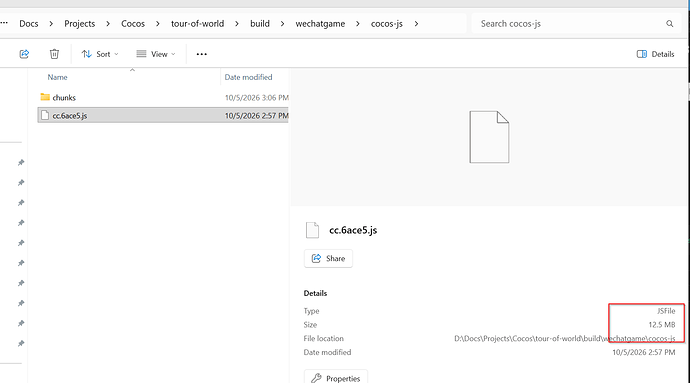Focus the Search cocos-js field

click(x=576, y=24)
